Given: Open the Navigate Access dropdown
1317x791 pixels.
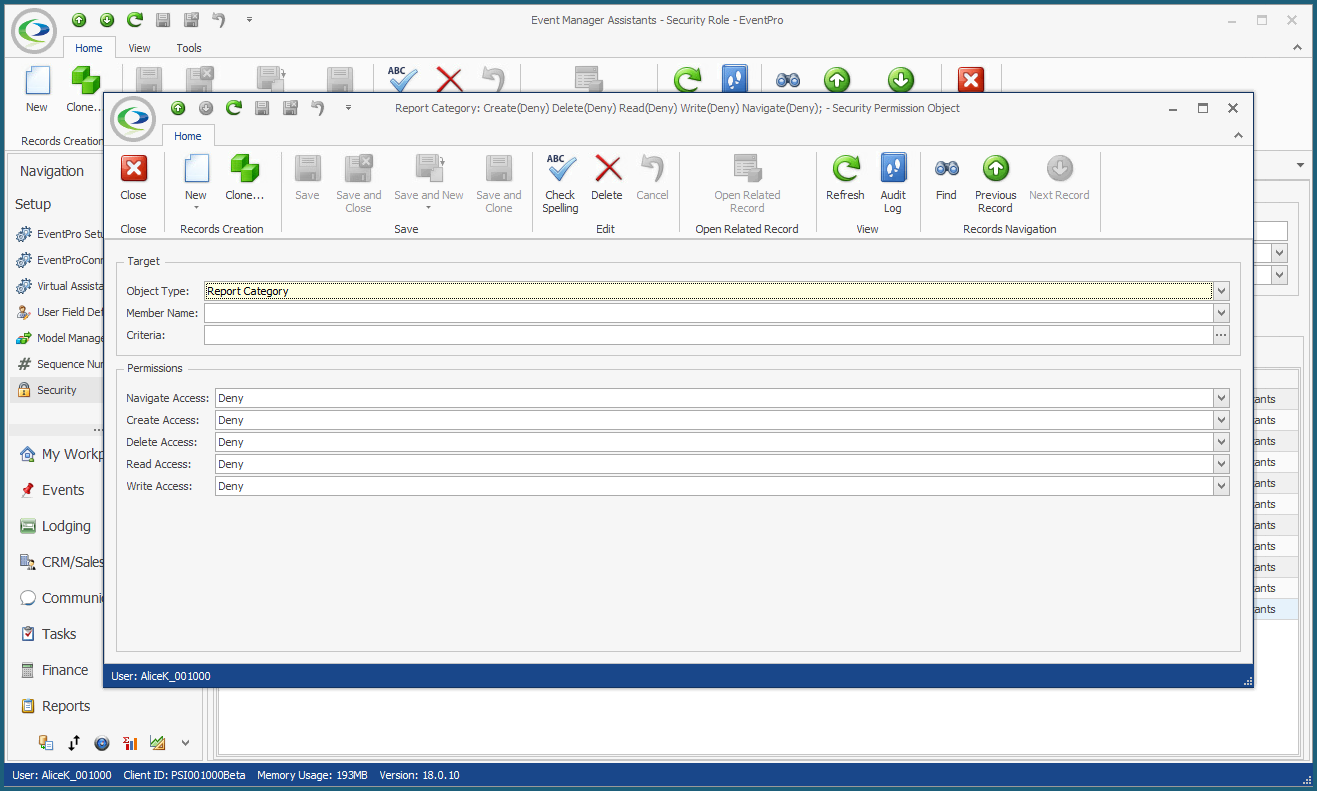Looking at the screenshot, I should 1221,398.
